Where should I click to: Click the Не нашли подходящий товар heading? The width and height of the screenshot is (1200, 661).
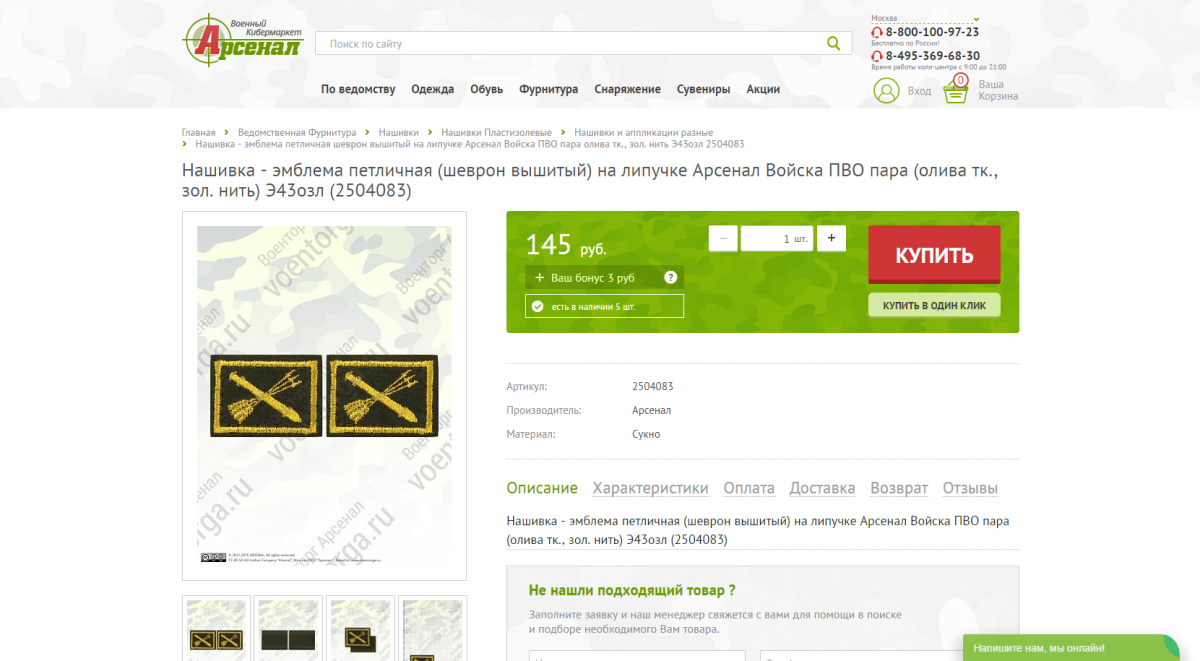632,590
